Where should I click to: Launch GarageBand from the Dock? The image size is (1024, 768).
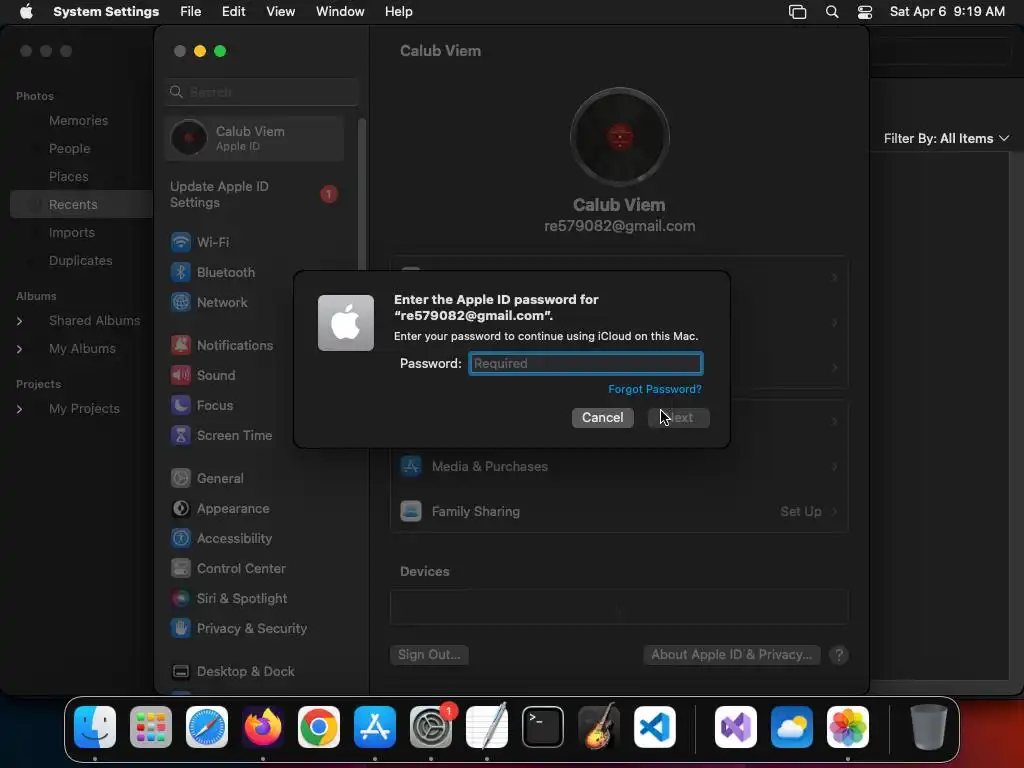coord(599,727)
